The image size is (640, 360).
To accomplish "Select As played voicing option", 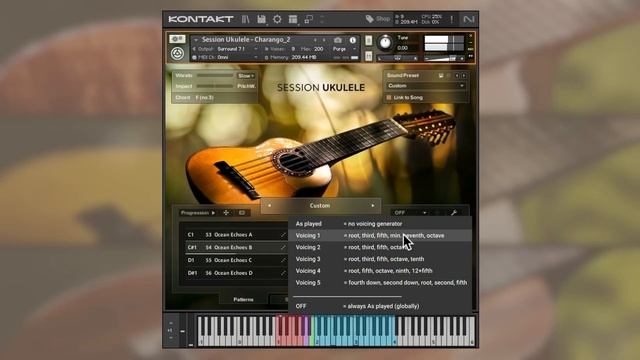I will point(380,224).
